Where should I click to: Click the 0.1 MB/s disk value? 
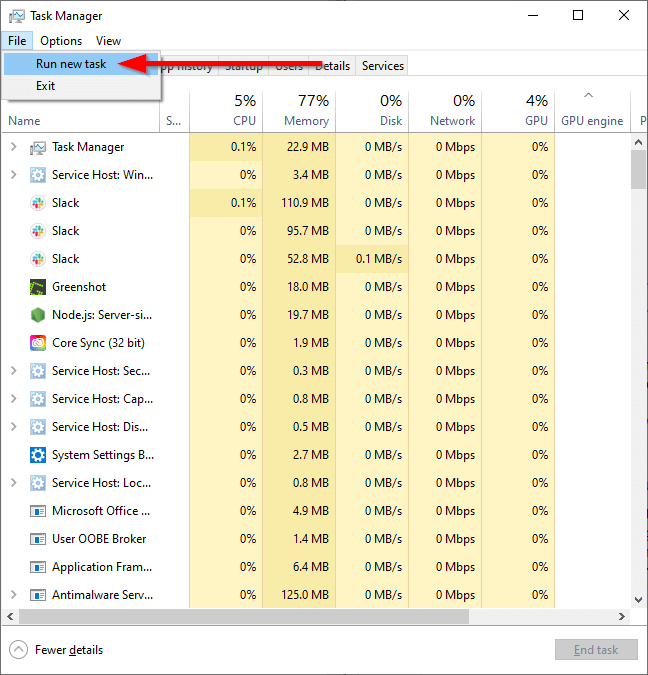point(379,259)
